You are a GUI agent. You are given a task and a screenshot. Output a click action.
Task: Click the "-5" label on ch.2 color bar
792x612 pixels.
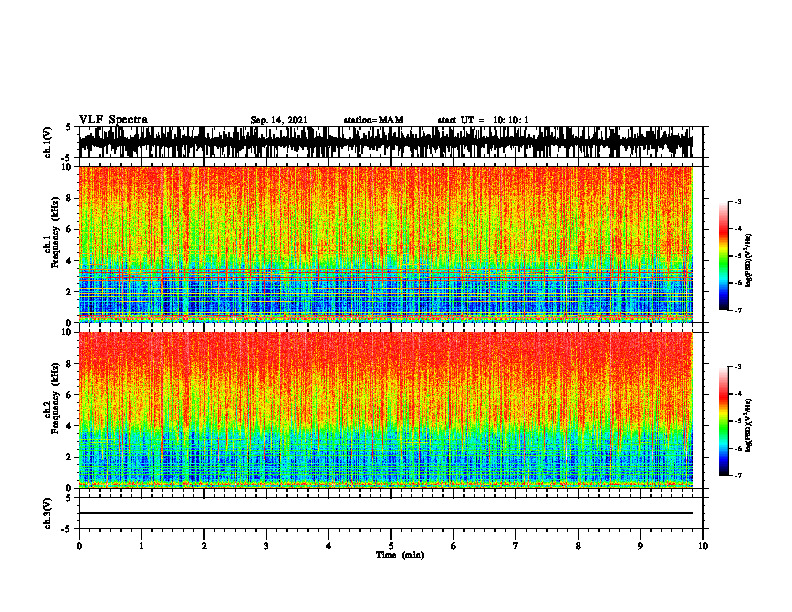click(738, 421)
